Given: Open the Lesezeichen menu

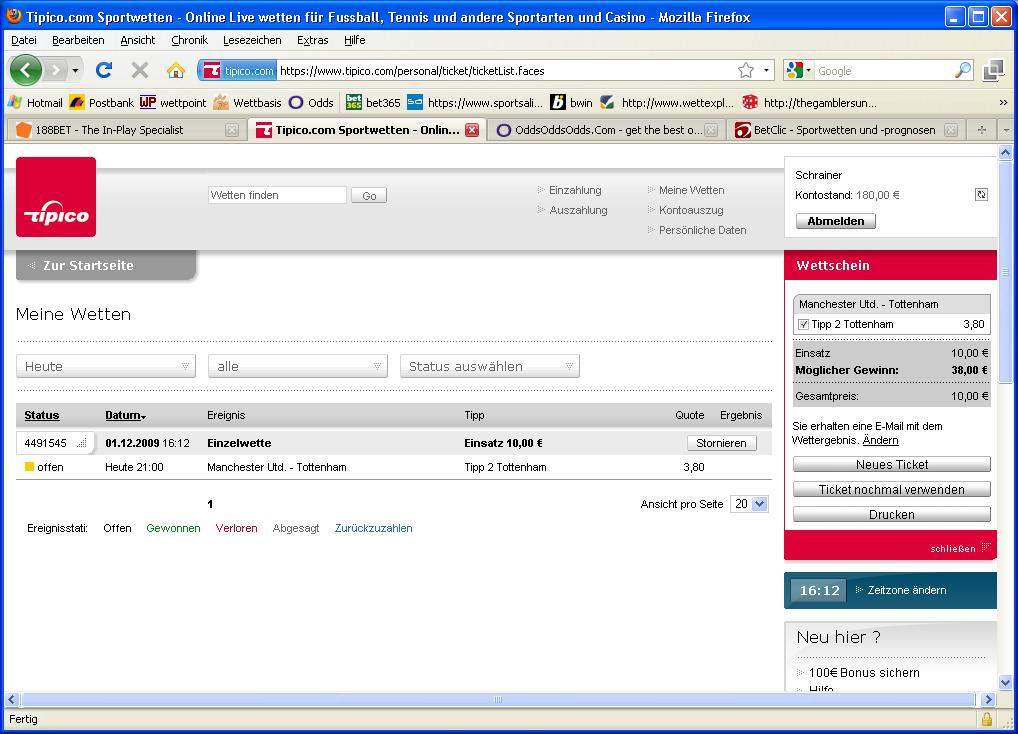Looking at the screenshot, I should pyautogui.click(x=252, y=40).
